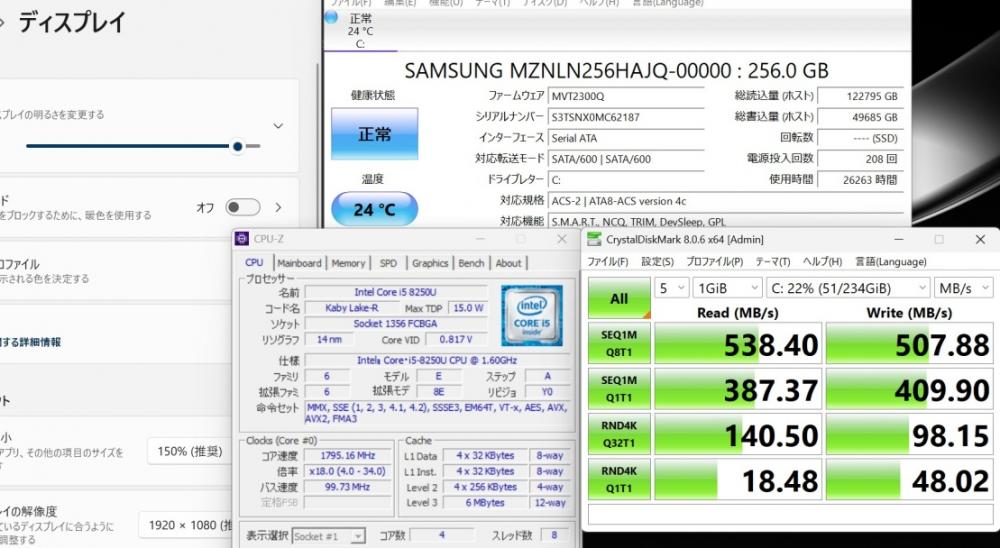Click the 正常 health status button
Screen dimensions: 1000x548
coord(374,134)
